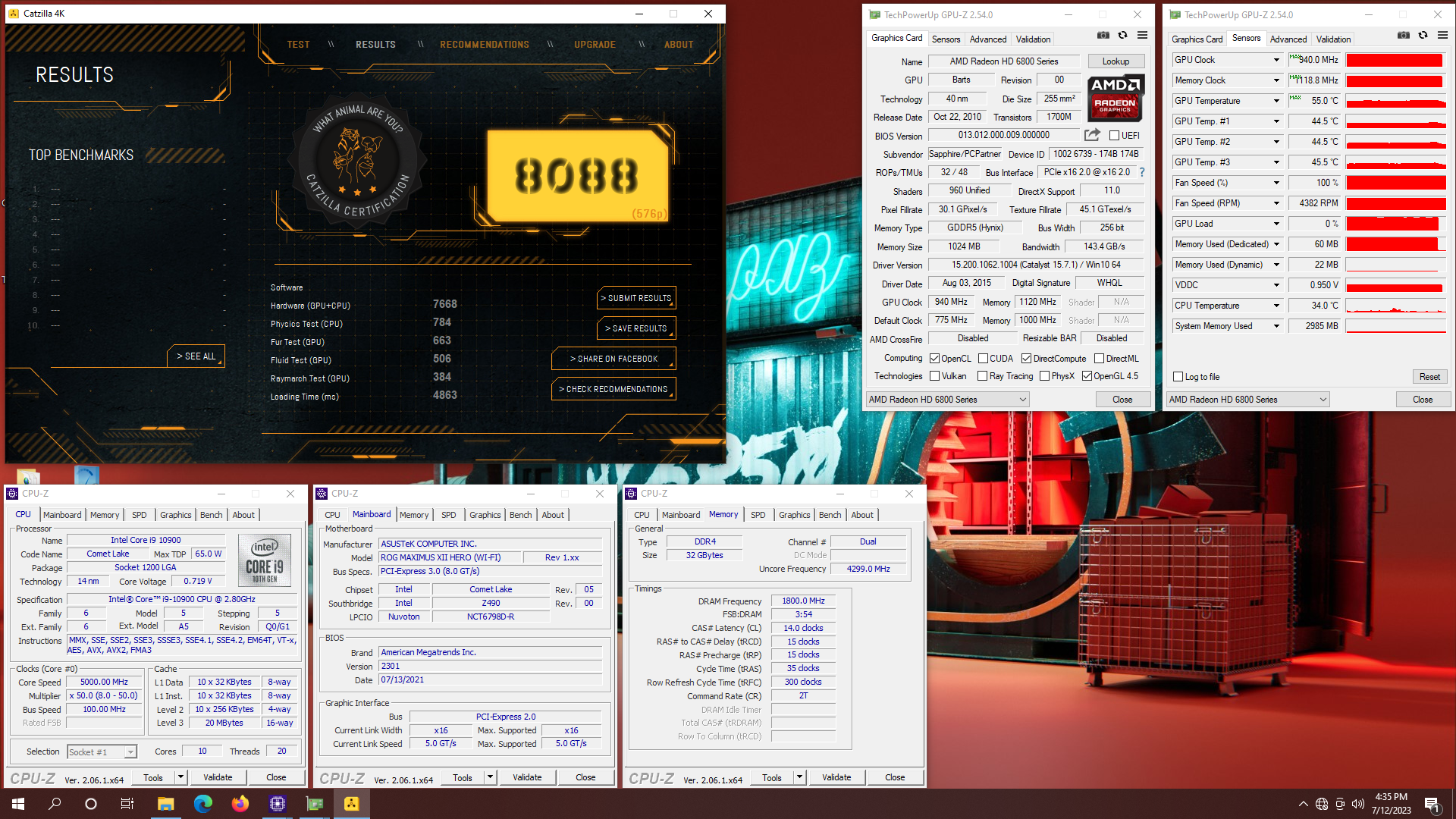Launch Firefox from taskbar
Viewport: 1456px width, 819px height.
pos(240,804)
